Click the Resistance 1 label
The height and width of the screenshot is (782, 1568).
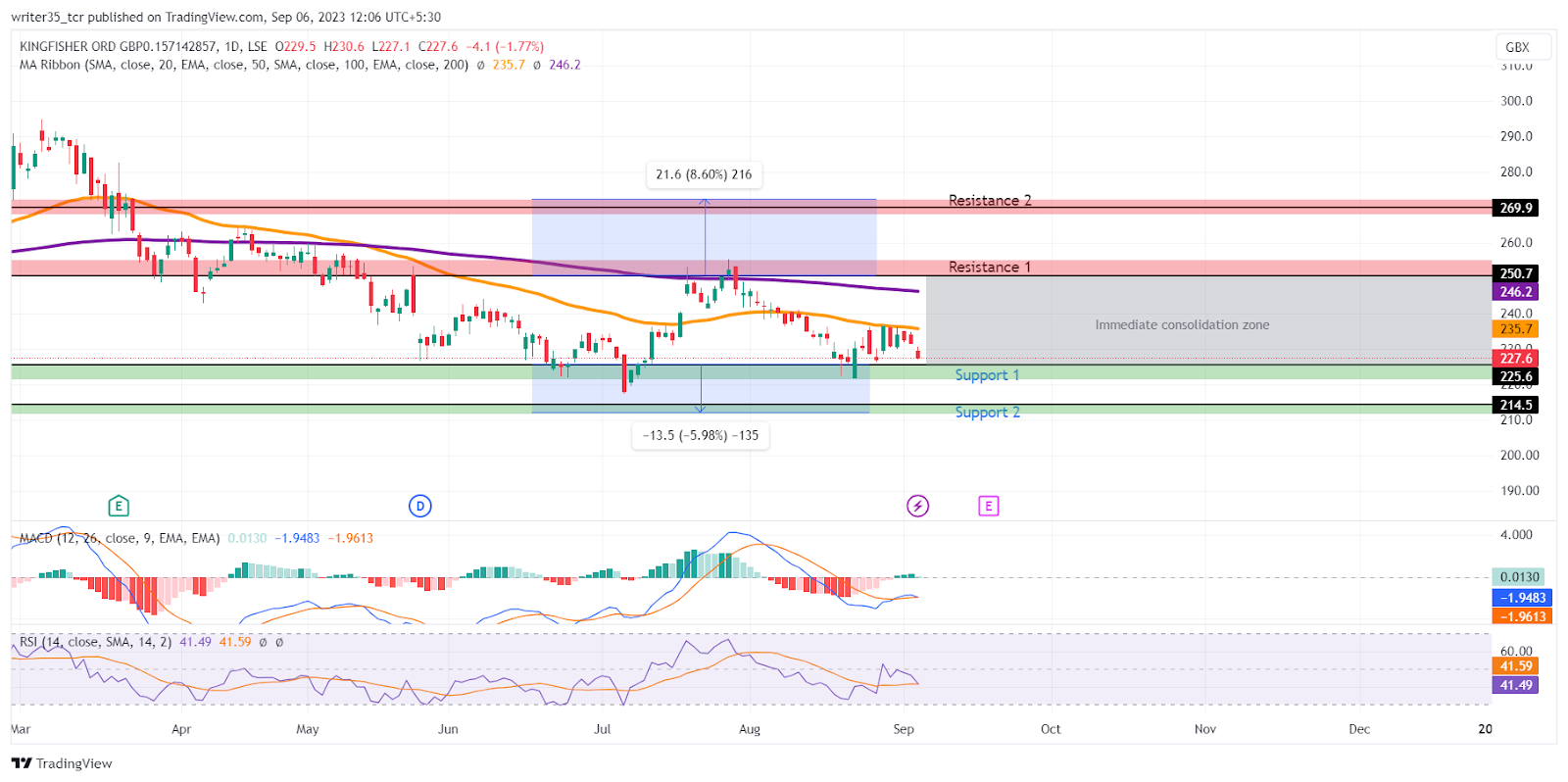pos(990,268)
